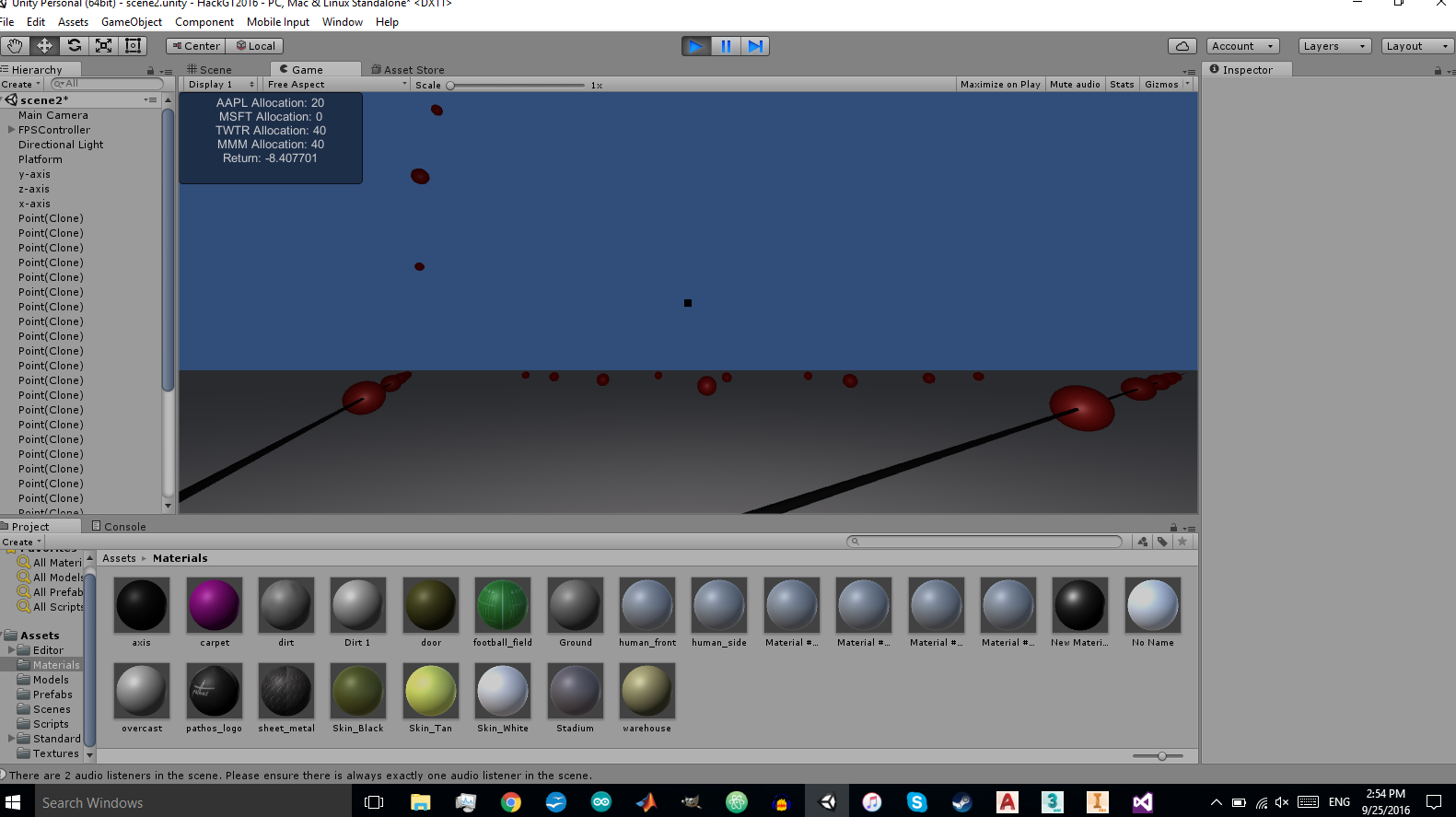Image resolution: width=1456 pixels, height=817 pixels.
Task: Open the Prefabs folder
Action: click(x=52, y=694)
